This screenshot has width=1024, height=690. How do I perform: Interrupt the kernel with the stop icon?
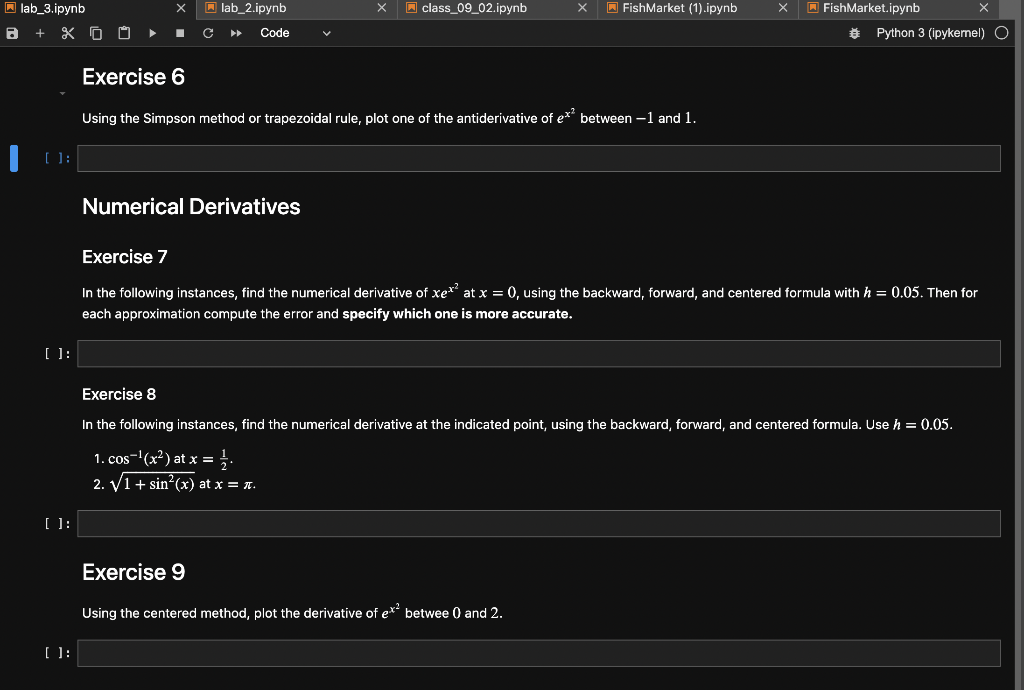180,33
